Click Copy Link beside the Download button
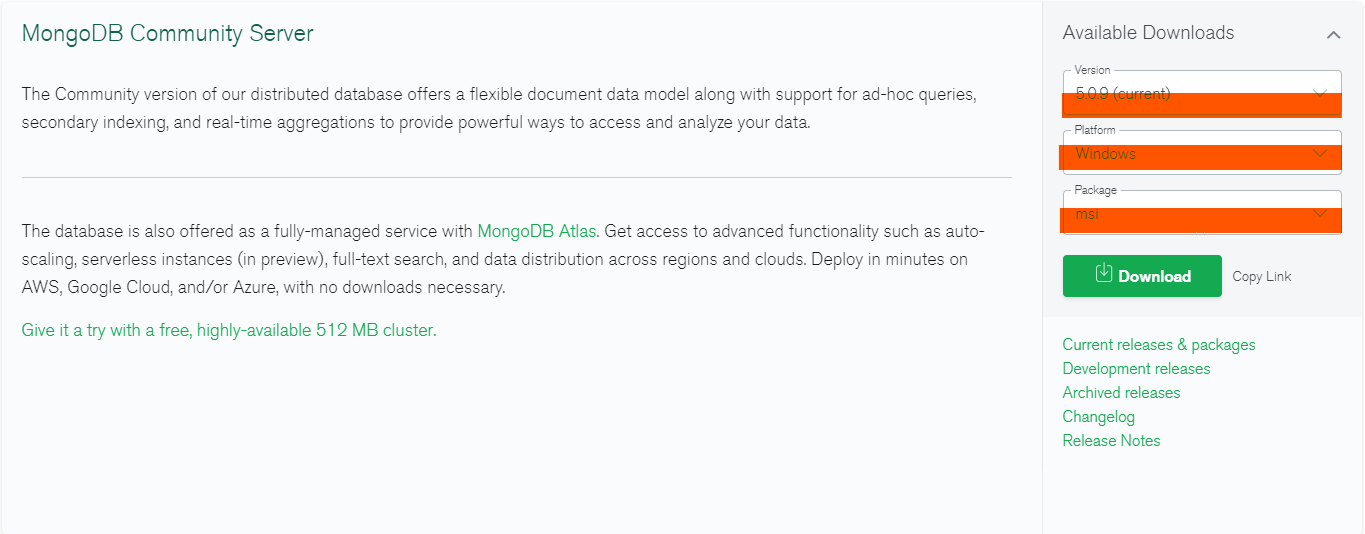Screen dimensions: 1365x534 click(x=1262, y=276)
